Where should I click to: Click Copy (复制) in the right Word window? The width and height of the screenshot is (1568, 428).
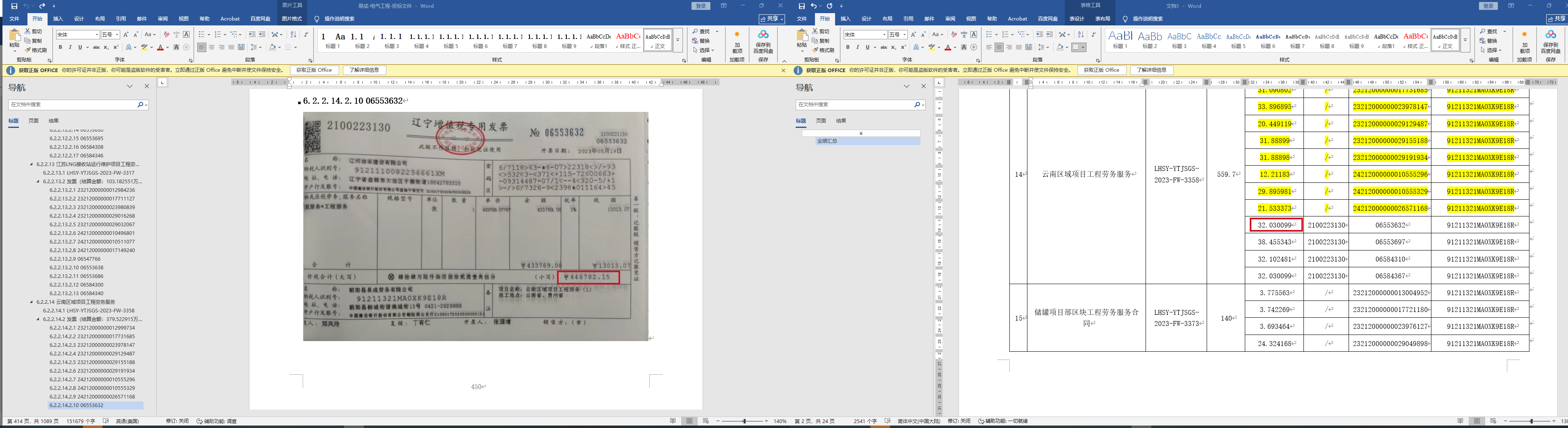coord(821,41)
